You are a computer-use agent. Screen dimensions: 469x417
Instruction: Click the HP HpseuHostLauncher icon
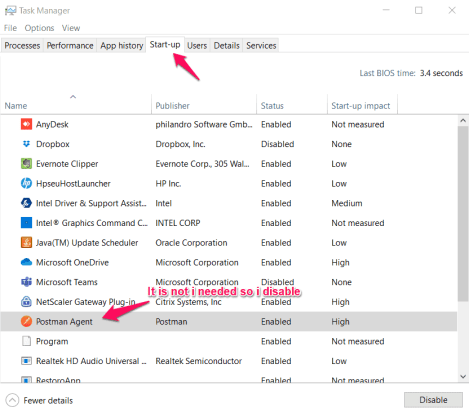[x=26, y=183]
